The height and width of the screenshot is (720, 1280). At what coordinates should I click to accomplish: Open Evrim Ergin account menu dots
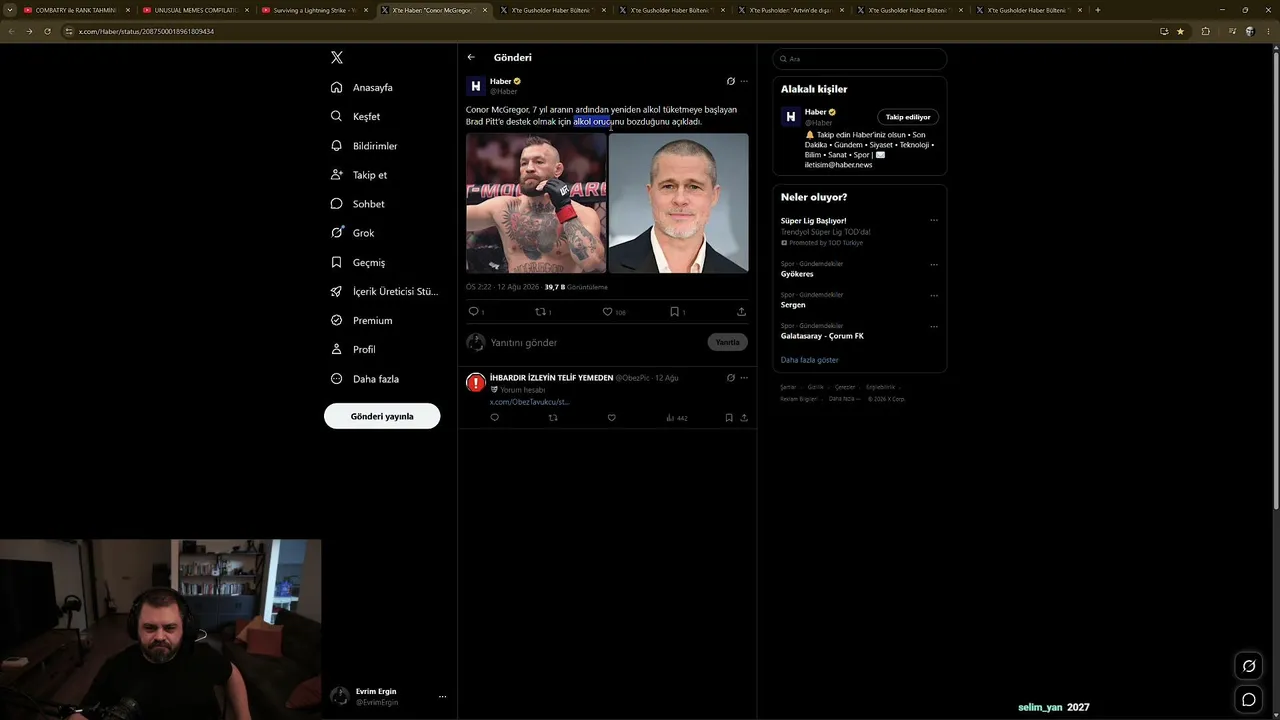tap(442, 697)
